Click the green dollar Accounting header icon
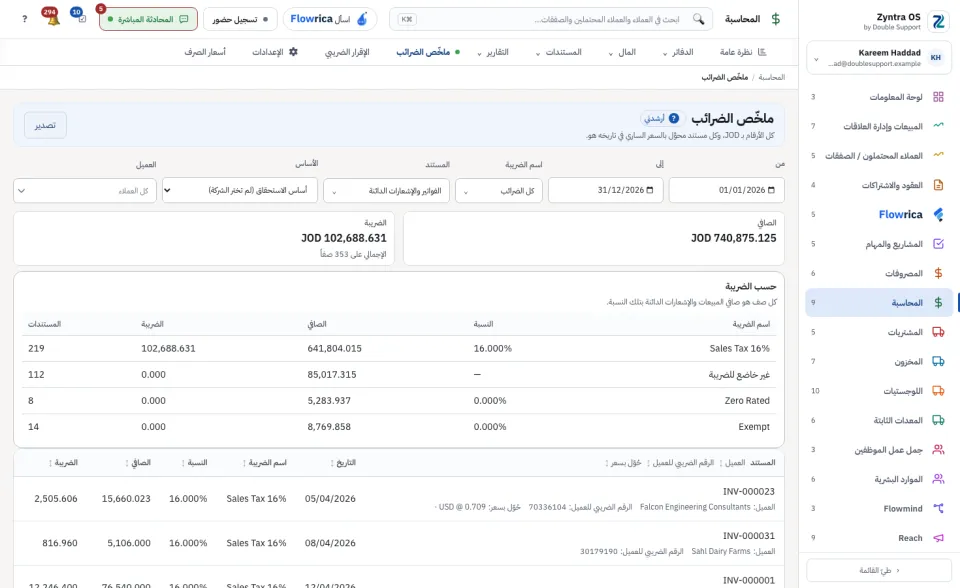960x588 pixels. point(776,19)
